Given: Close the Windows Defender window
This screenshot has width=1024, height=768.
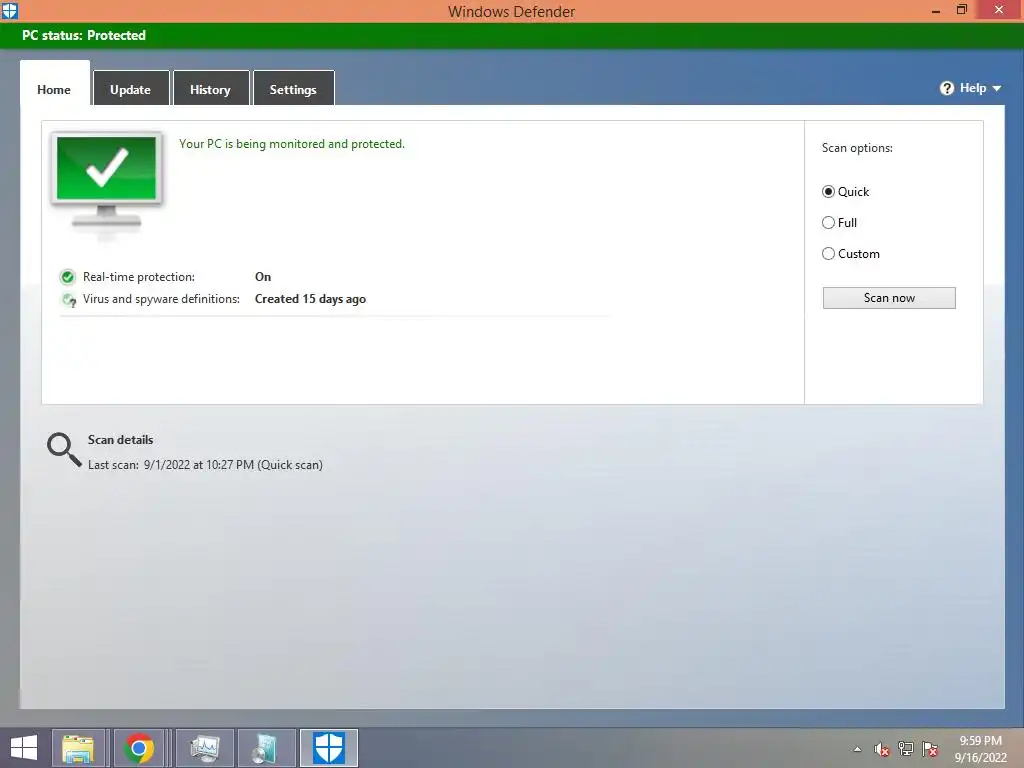Looking at the screenshot, I should 999,10.
